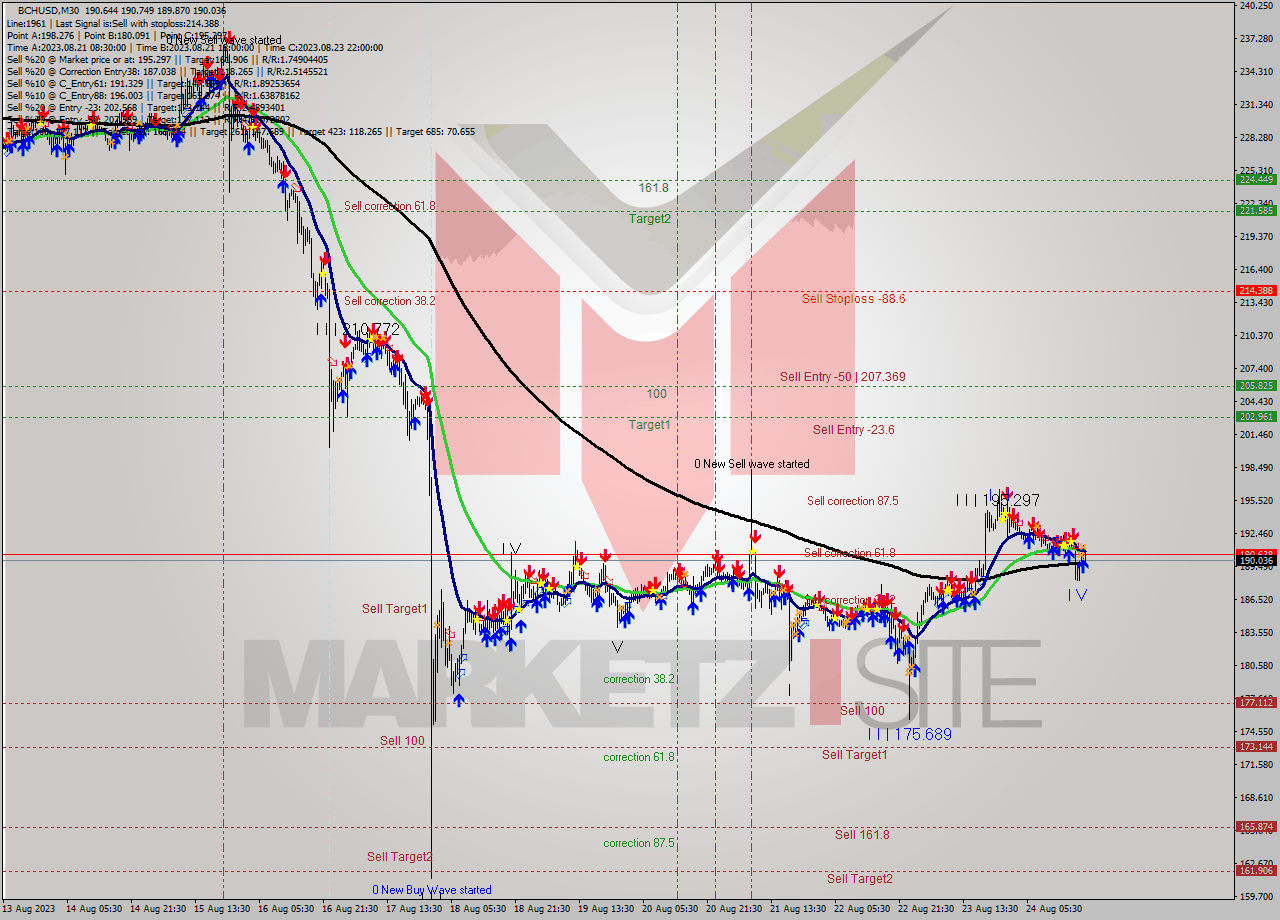Click the '24 Aug 05:30' time label
The height and width of the screenshot is (920, 1280).
(1055, 909)
